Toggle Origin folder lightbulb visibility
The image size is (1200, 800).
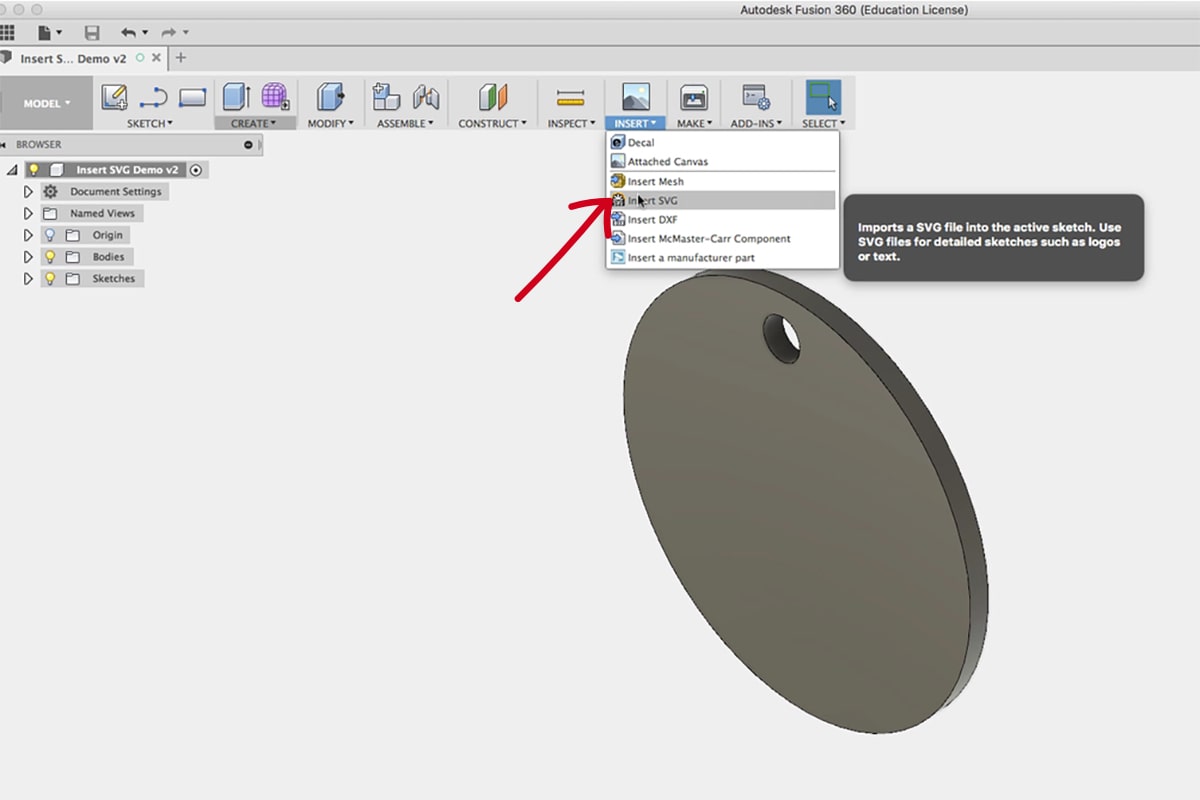click(50, 235)
